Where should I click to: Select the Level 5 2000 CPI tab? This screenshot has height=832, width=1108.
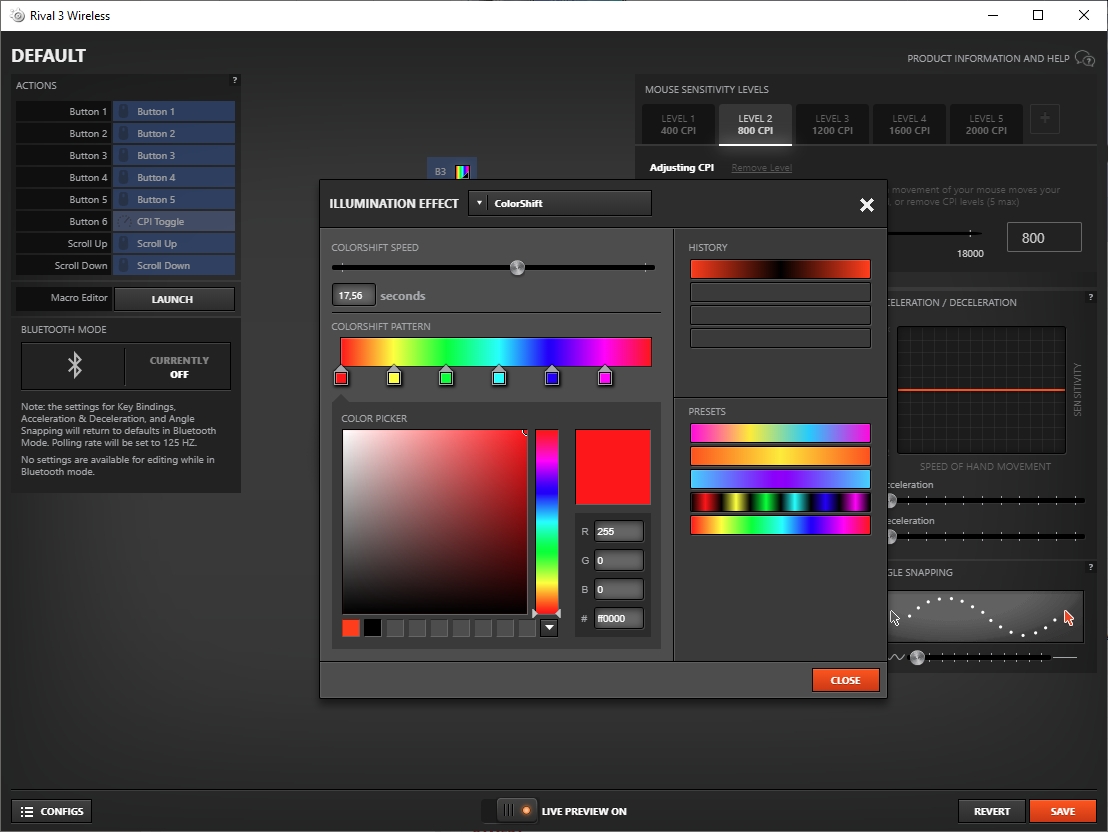[986, 124]
